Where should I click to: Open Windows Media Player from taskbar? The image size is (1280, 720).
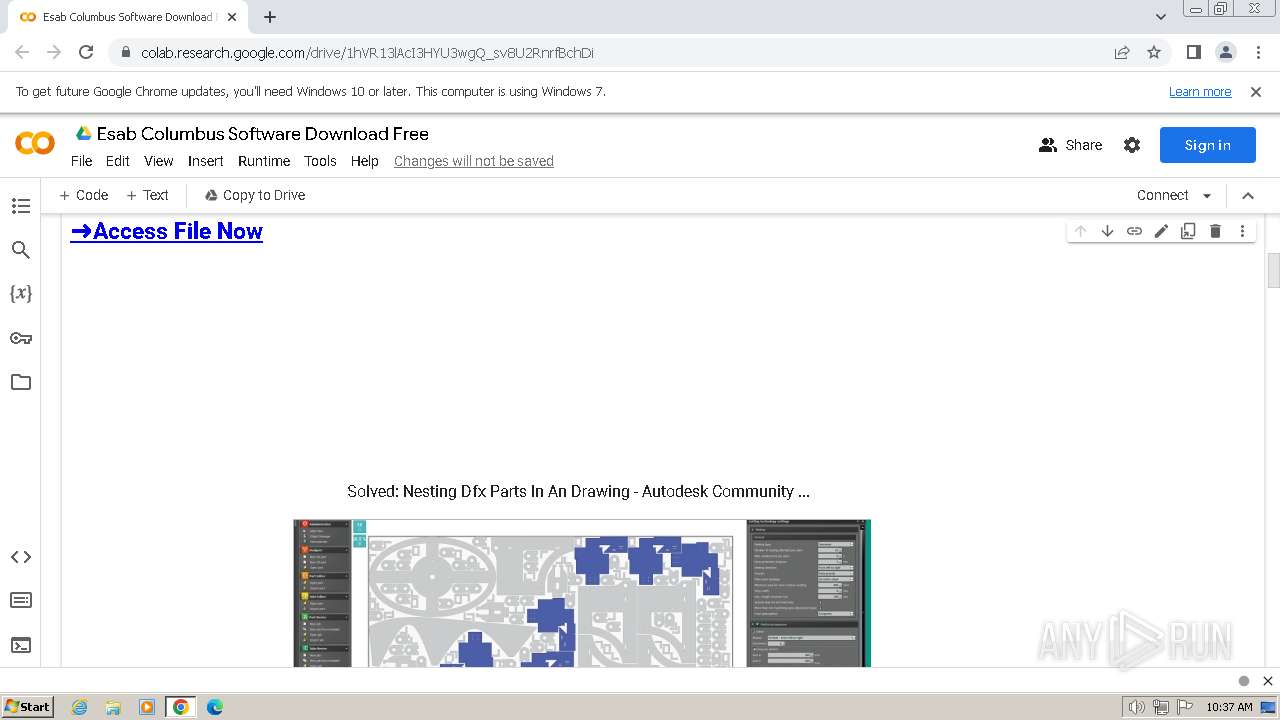point(147,707)
